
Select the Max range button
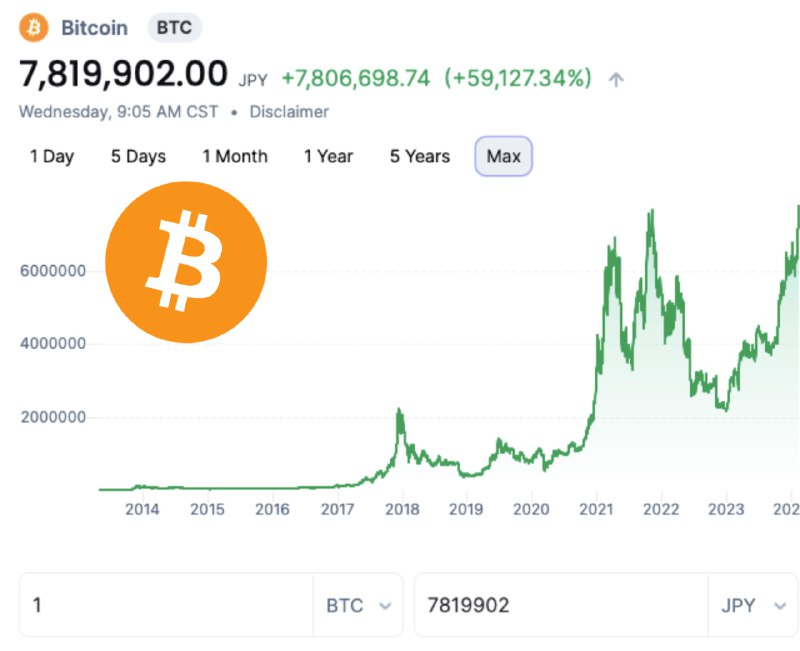coord(504,156)
